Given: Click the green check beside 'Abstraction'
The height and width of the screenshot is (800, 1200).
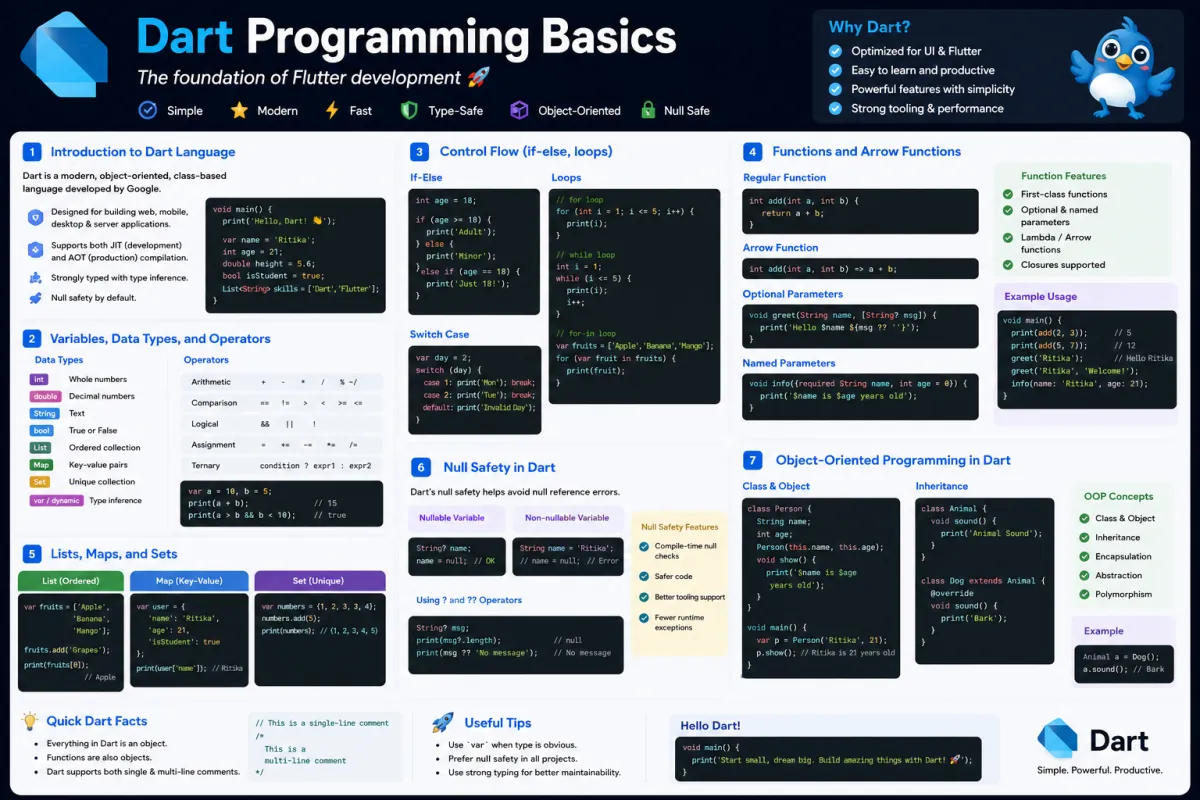Looking at the screenshot, I should pos(1084,575).
